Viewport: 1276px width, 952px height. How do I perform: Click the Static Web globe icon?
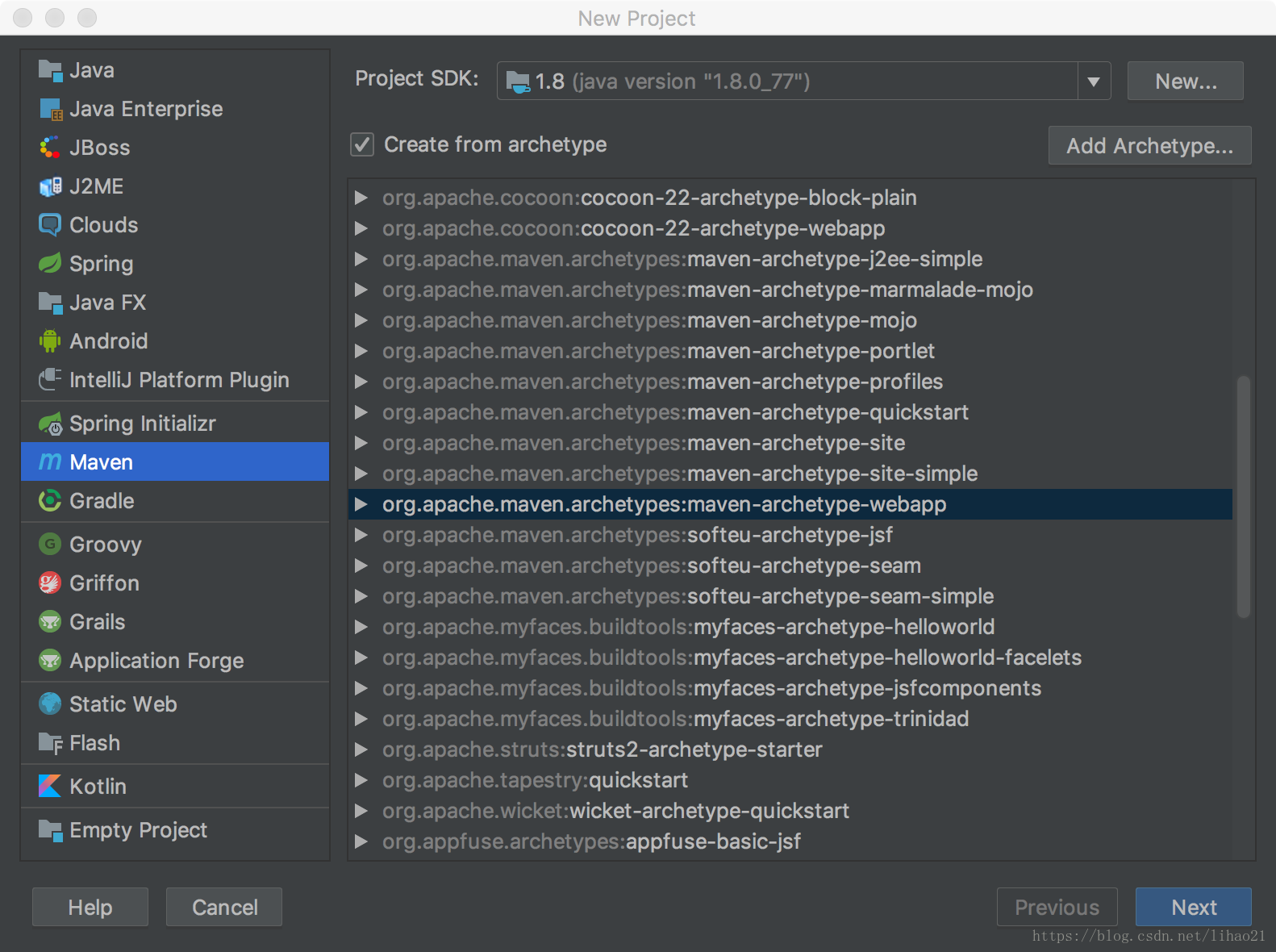(50, 704)
